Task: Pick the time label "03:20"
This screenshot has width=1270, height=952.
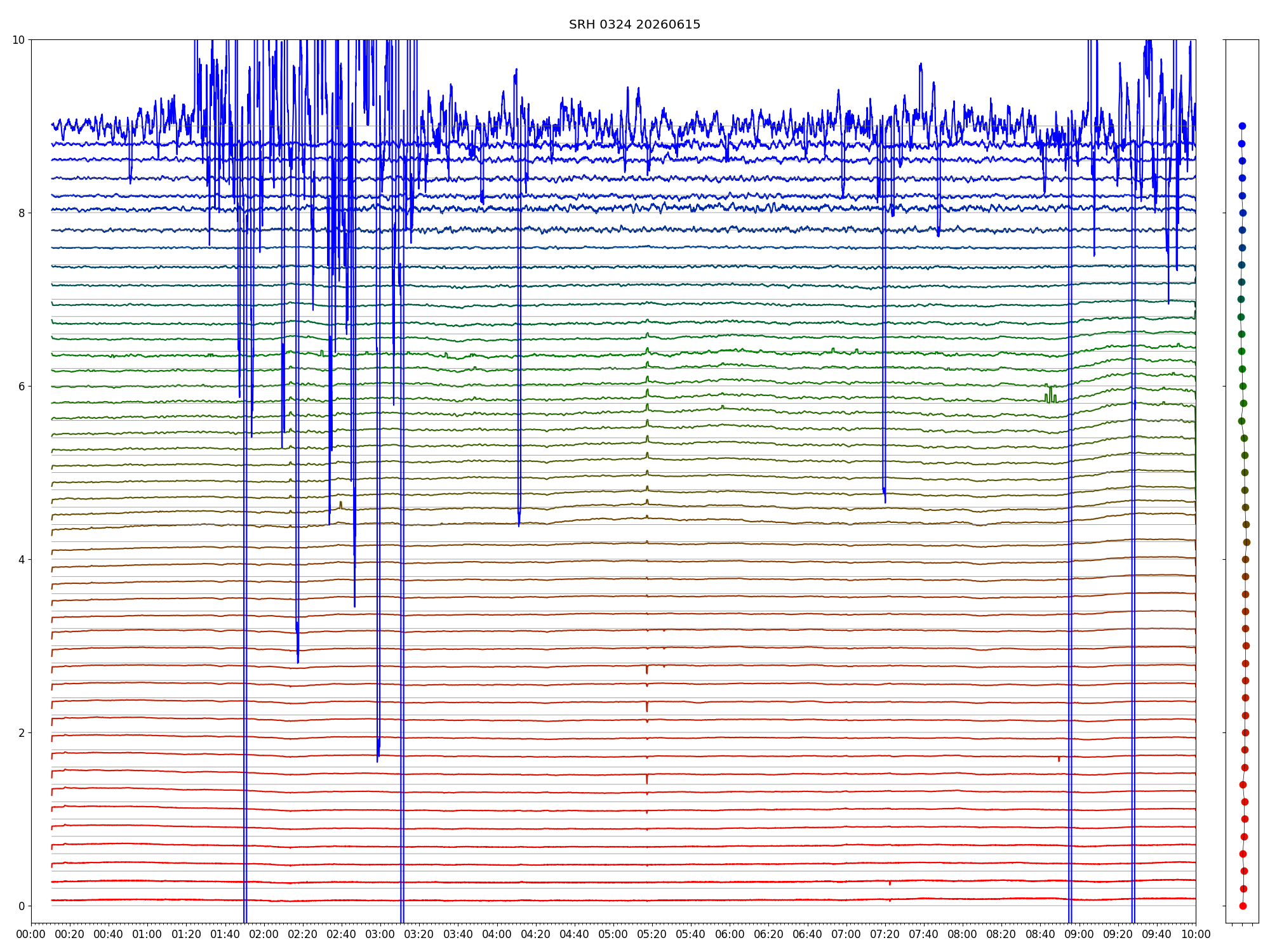Action: click(x=419, y=935)
